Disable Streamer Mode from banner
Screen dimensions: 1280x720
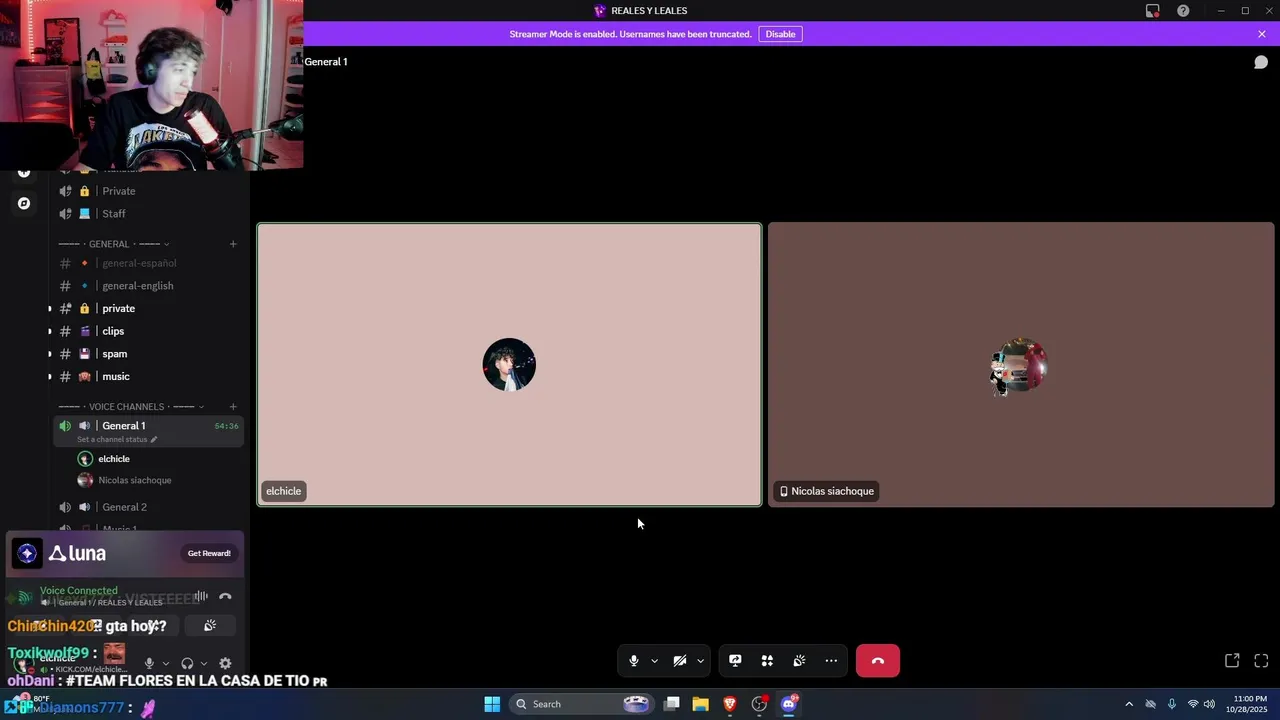[780, 34]
